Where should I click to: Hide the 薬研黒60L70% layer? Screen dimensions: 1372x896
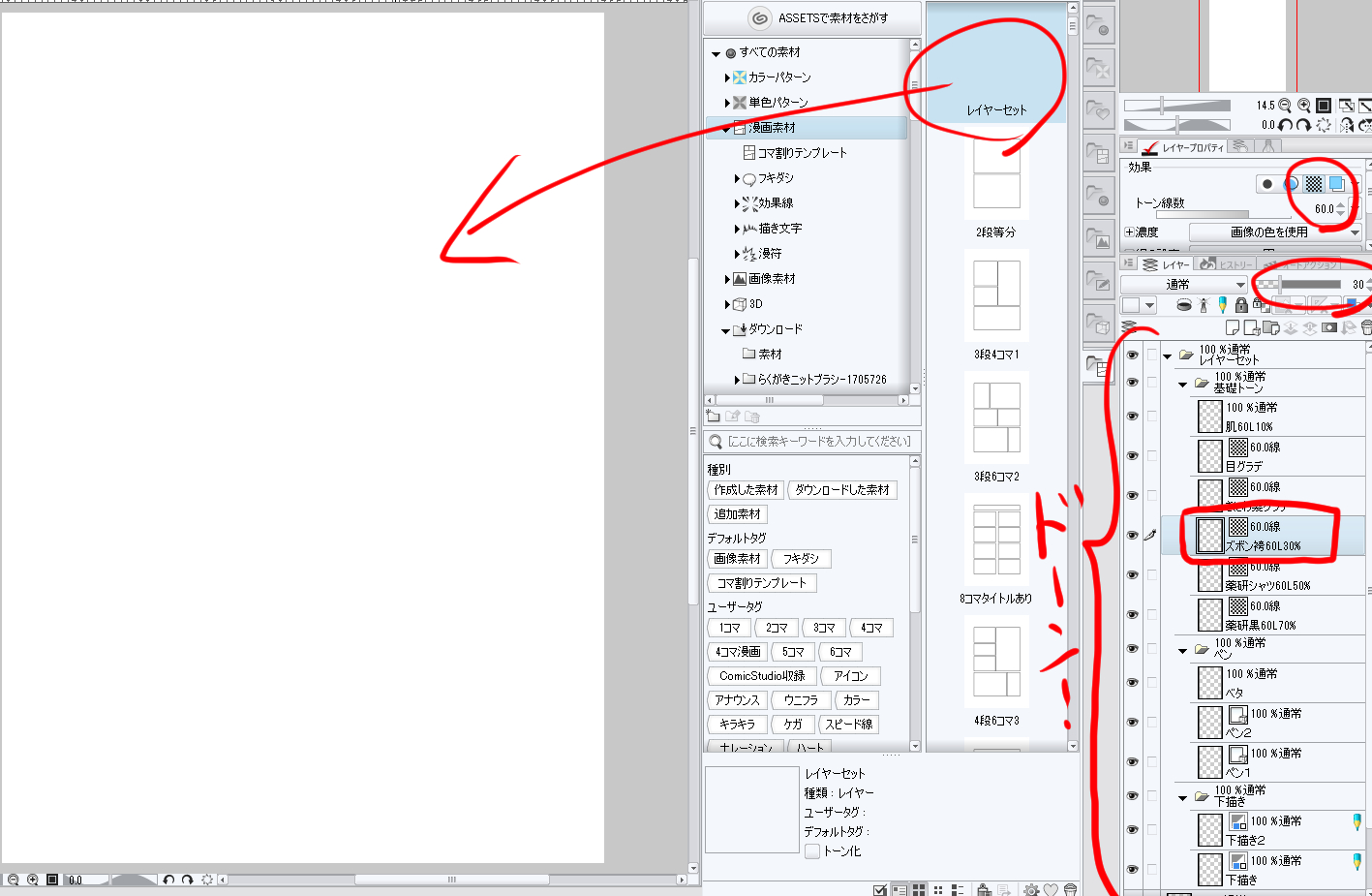(x=1132, y=614)
